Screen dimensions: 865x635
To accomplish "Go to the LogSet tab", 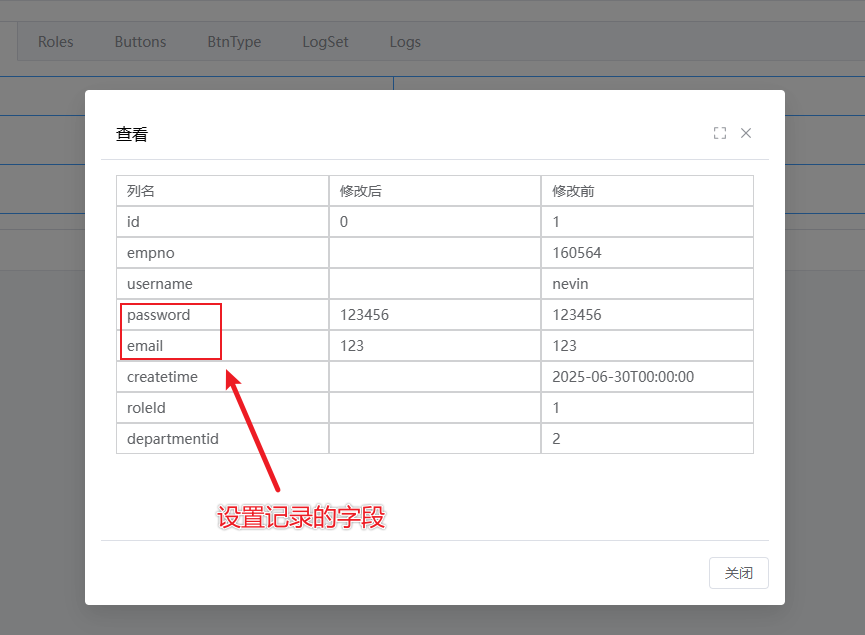I will [325, 42].
